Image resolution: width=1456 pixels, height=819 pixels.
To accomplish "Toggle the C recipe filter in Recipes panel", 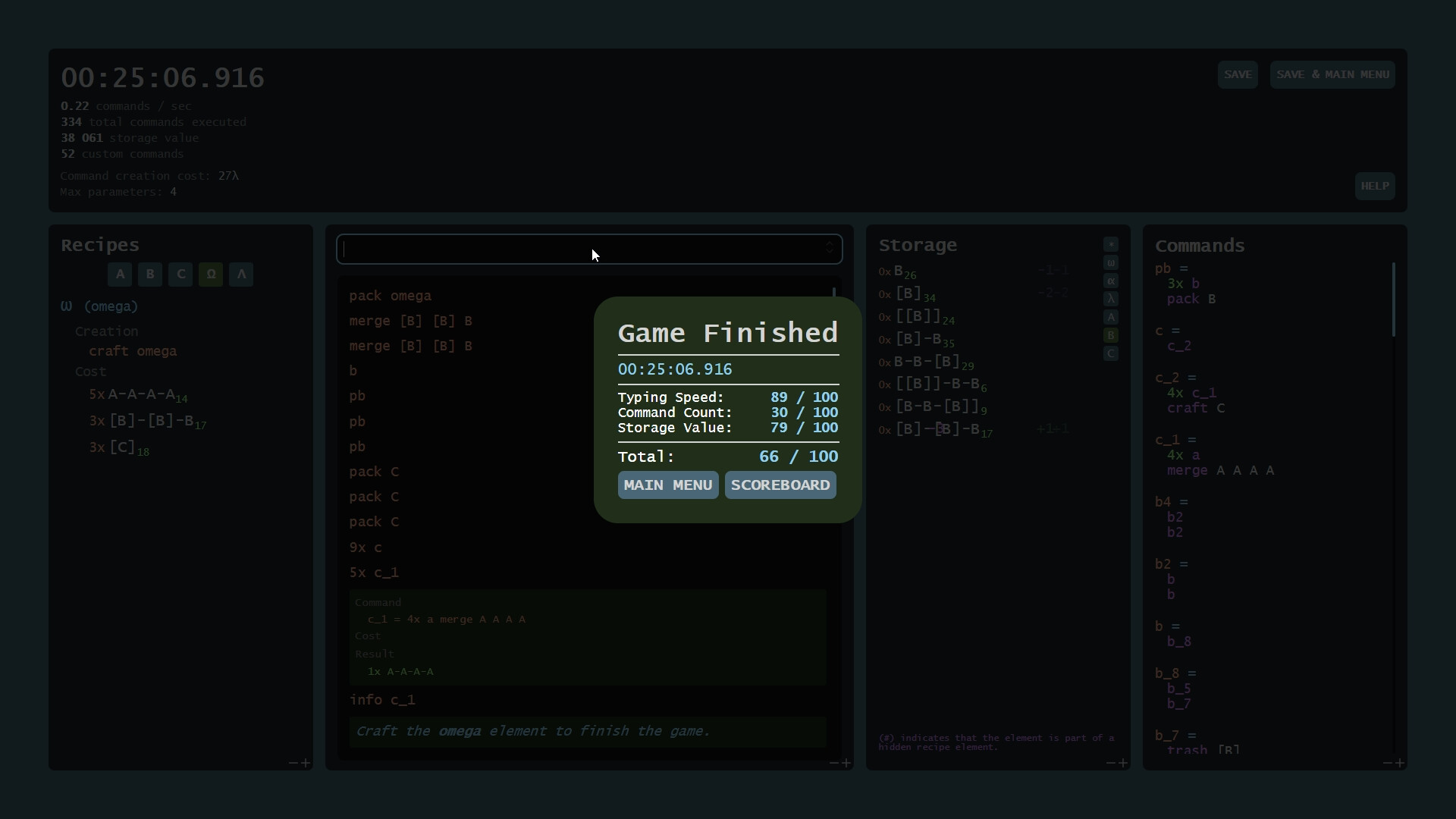I will (180, 275).
